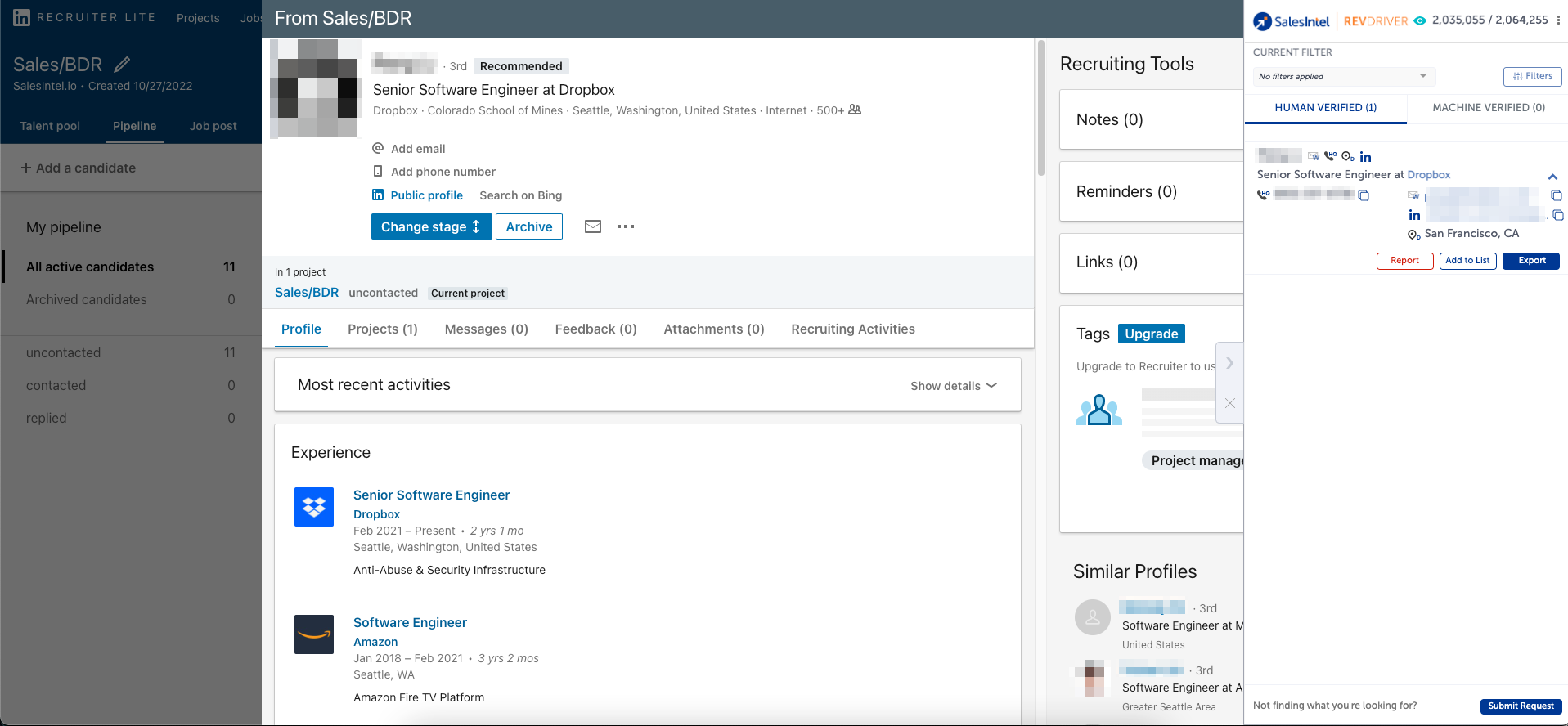Switch to the Human Verified tab
This screenshot has width=1568, height=726.
pyautogui.click(x=1325, y=108)
